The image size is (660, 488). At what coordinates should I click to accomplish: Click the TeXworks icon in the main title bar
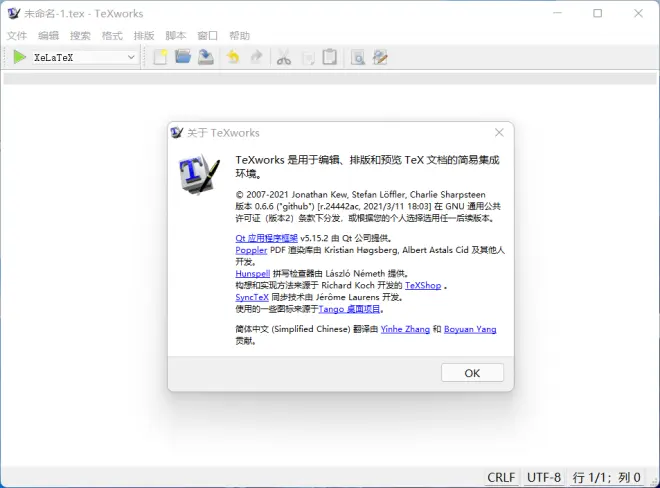tap(14, 13)
